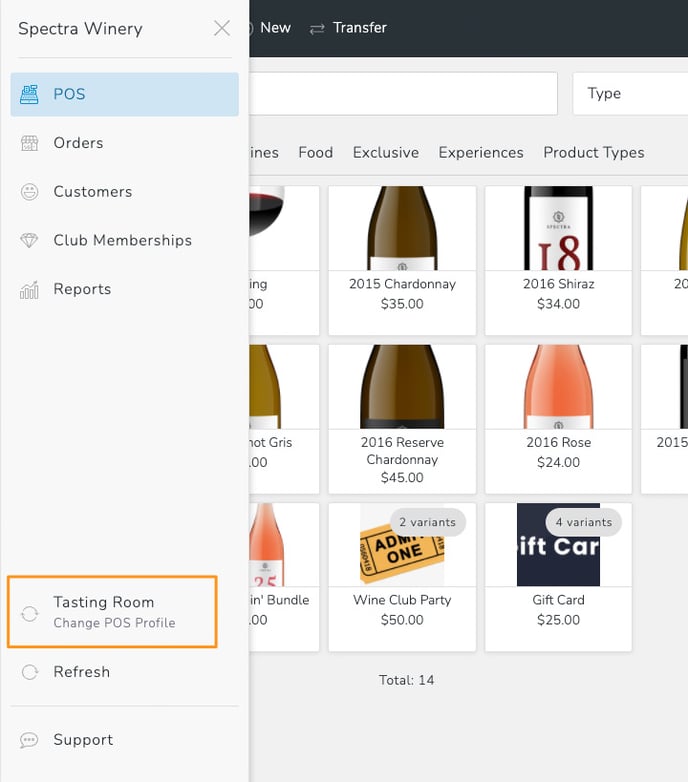Screen dimensions: 688x782
Task: Switch to the Product Types tab
Action: [594, 153]
